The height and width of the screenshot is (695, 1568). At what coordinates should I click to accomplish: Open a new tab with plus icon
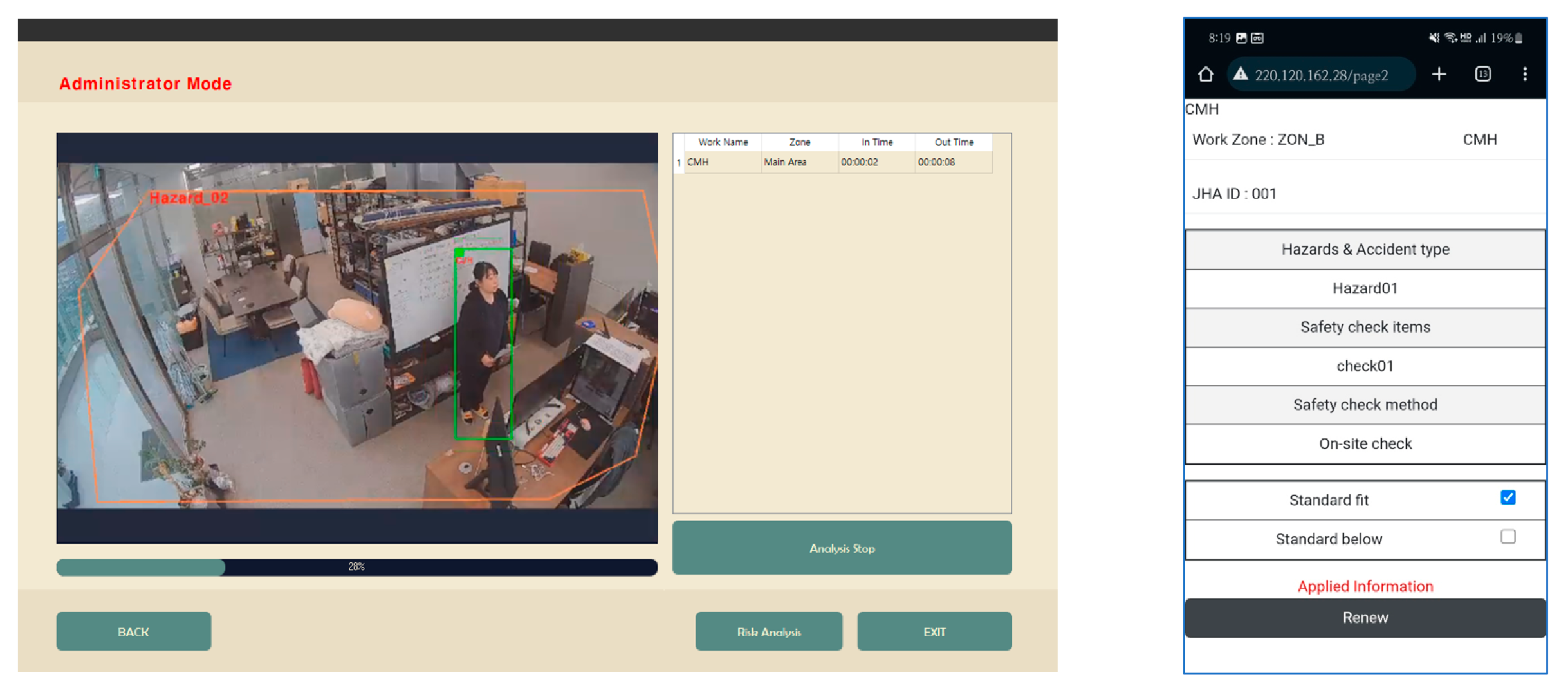1439,75
